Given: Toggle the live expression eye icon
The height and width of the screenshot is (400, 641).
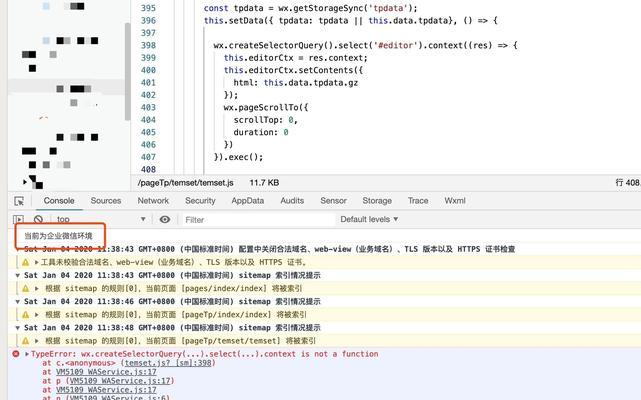Looking at the screenshot, I should pos(165,219).
